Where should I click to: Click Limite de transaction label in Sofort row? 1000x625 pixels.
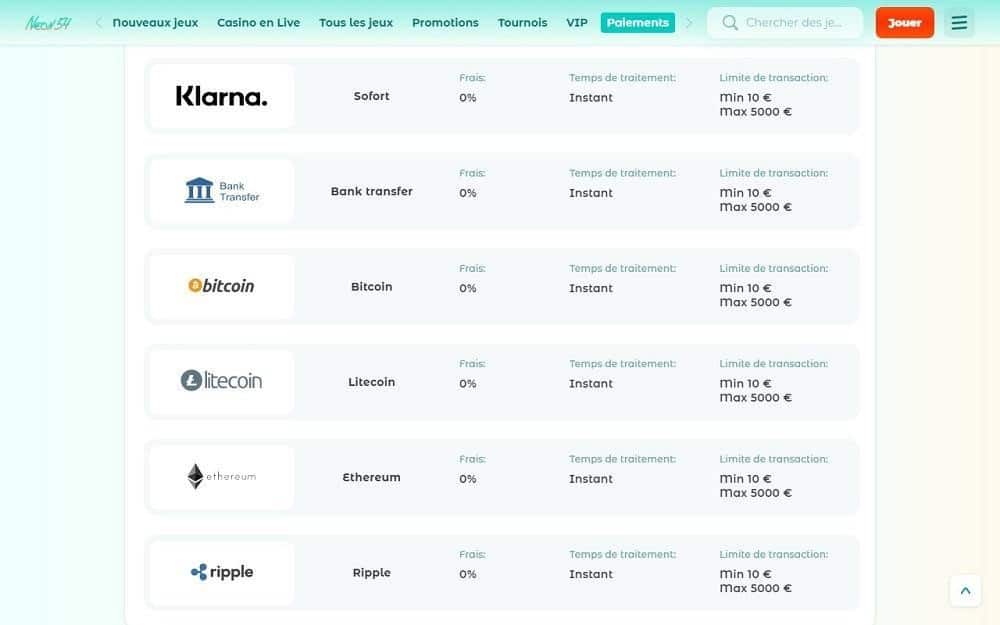774,78
